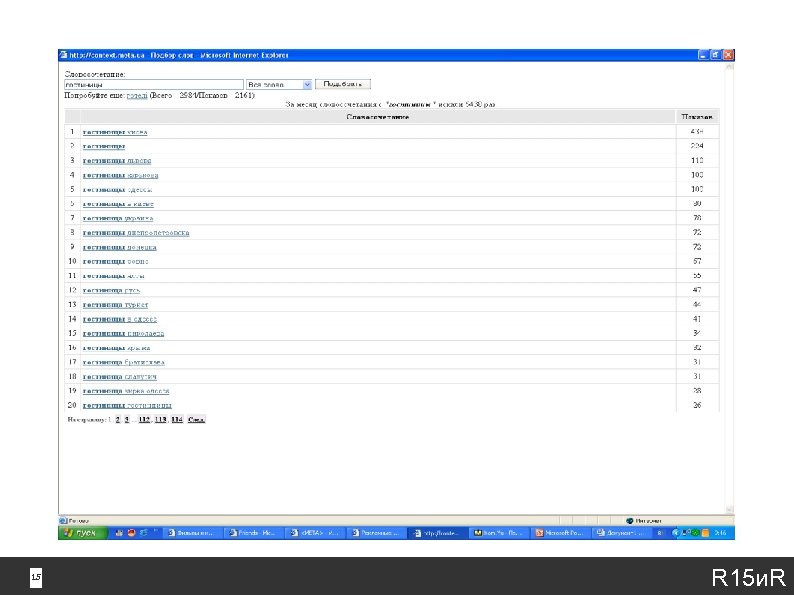Open the гостиницы в одессе link in row 14
Image resolution: width=794 pixels, height=595 pixels.
tap(120, 319)
